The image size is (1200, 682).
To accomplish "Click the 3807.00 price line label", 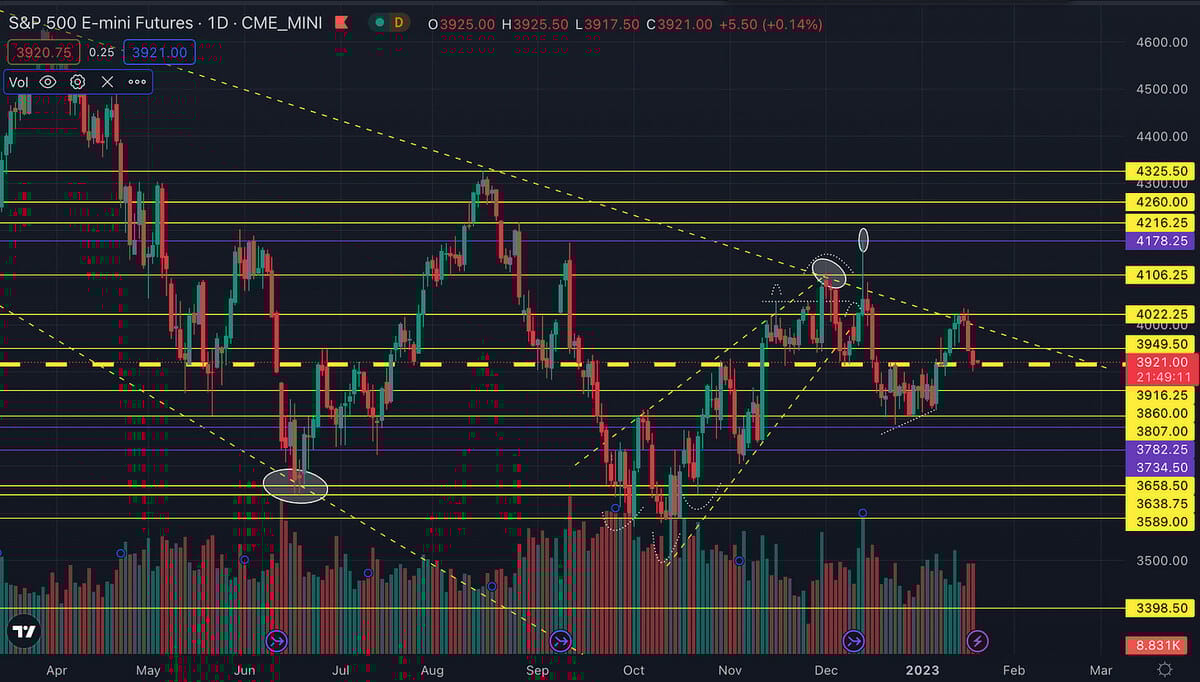I will point(1160,432).
